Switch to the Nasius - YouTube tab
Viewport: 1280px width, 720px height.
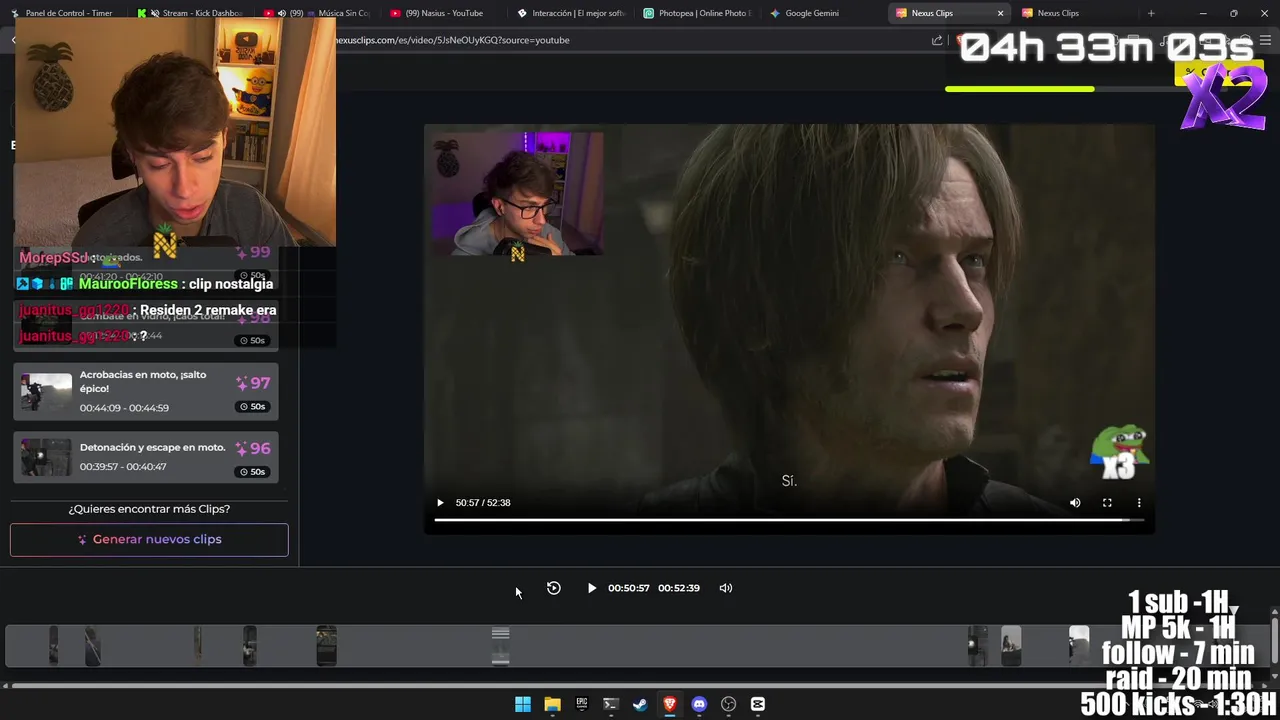tap(442, 13)
